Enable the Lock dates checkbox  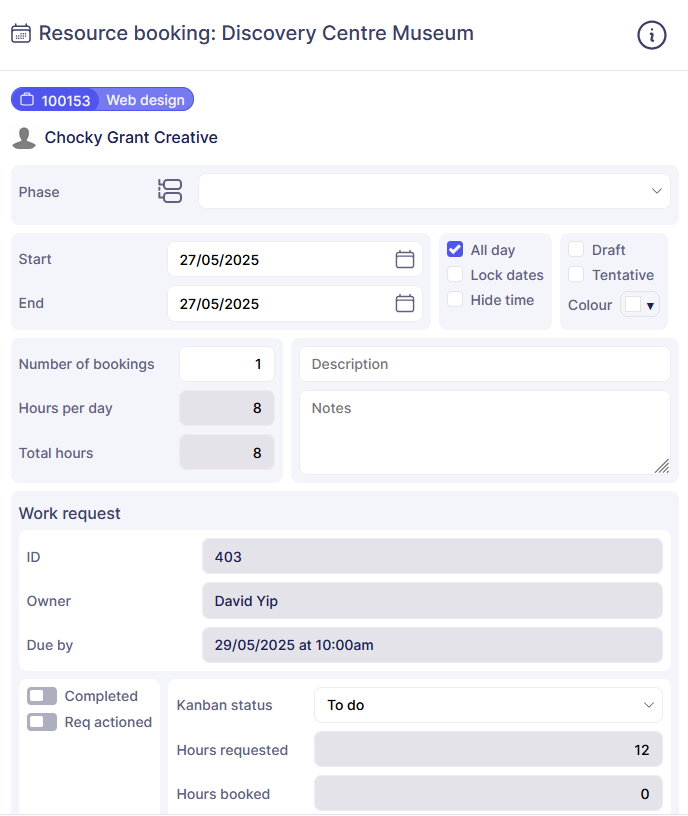[x=455, y=275]
